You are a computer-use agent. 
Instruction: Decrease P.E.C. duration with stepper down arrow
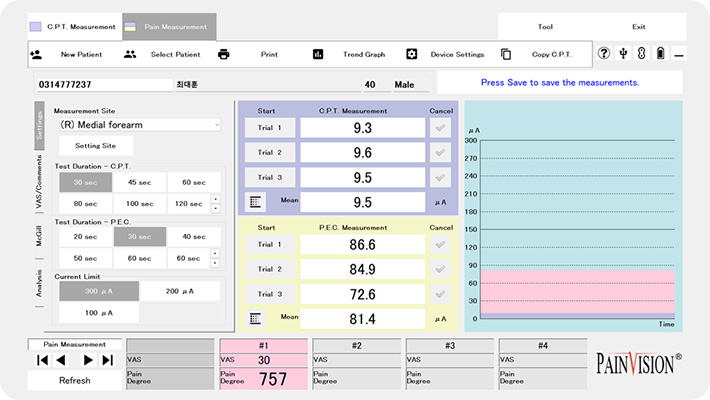(216, 262)
